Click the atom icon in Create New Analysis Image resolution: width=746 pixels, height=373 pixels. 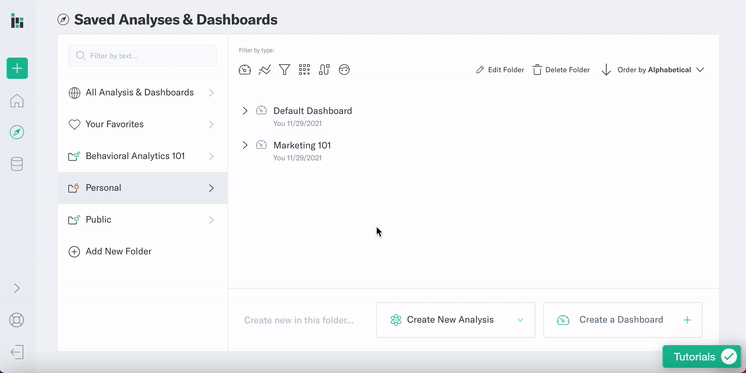point(396,320)
